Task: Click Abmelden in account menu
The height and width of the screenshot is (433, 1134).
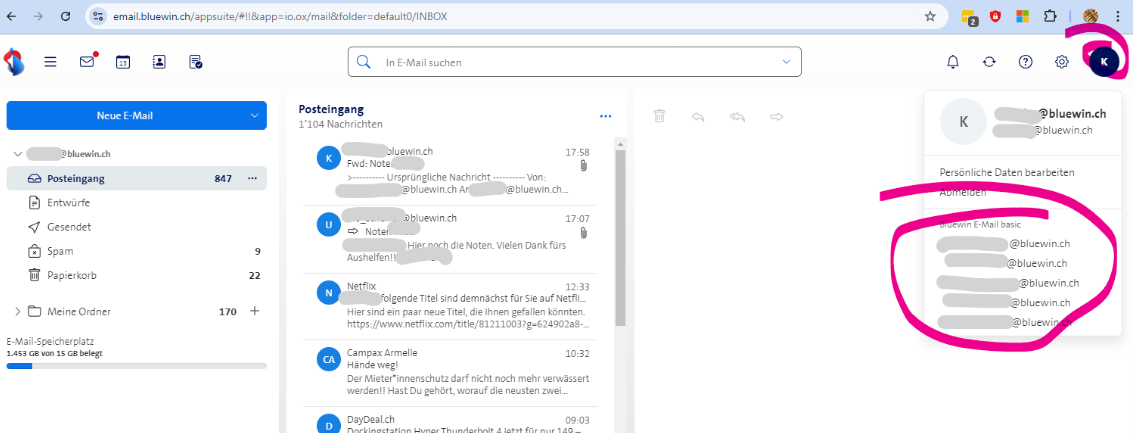Action: [963, 192]
